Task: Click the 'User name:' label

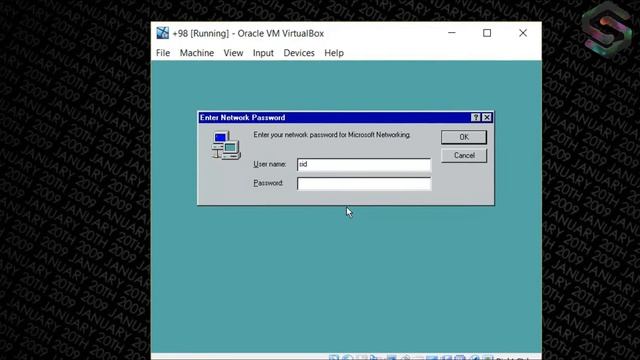Action: 269,164
